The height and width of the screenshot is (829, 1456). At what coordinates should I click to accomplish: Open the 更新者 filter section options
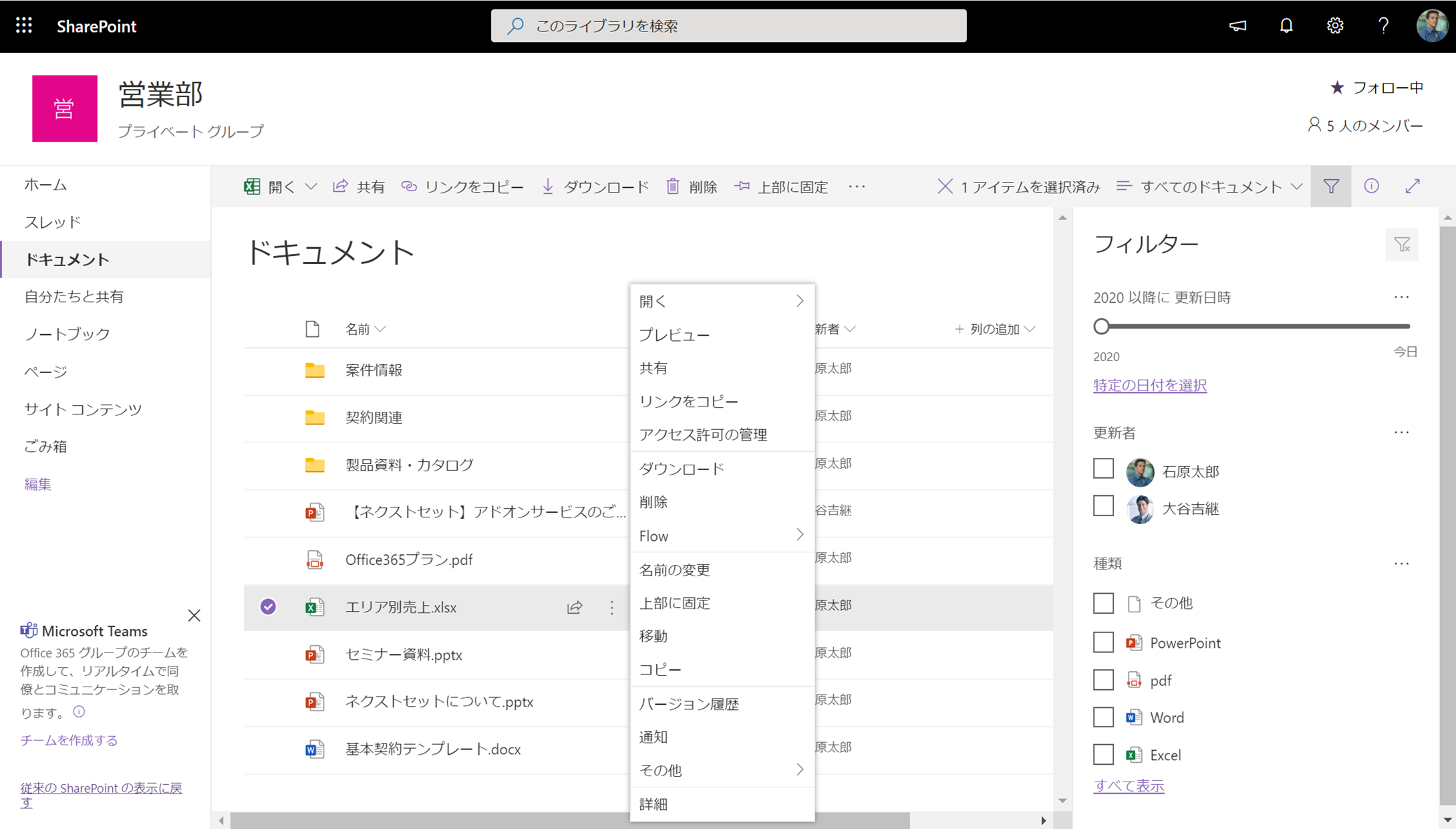(1402, 433)
